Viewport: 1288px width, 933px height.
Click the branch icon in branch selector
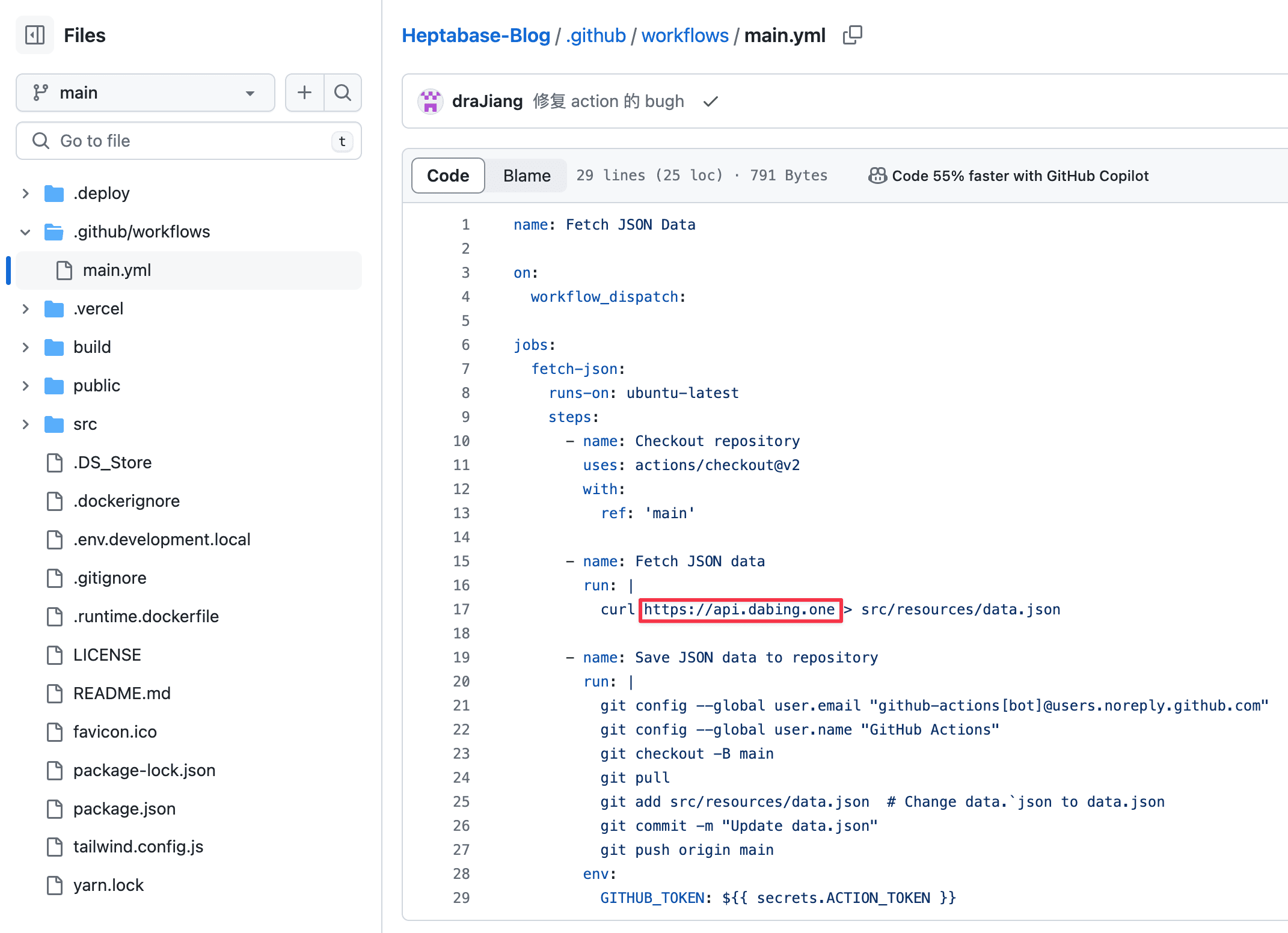41,93
